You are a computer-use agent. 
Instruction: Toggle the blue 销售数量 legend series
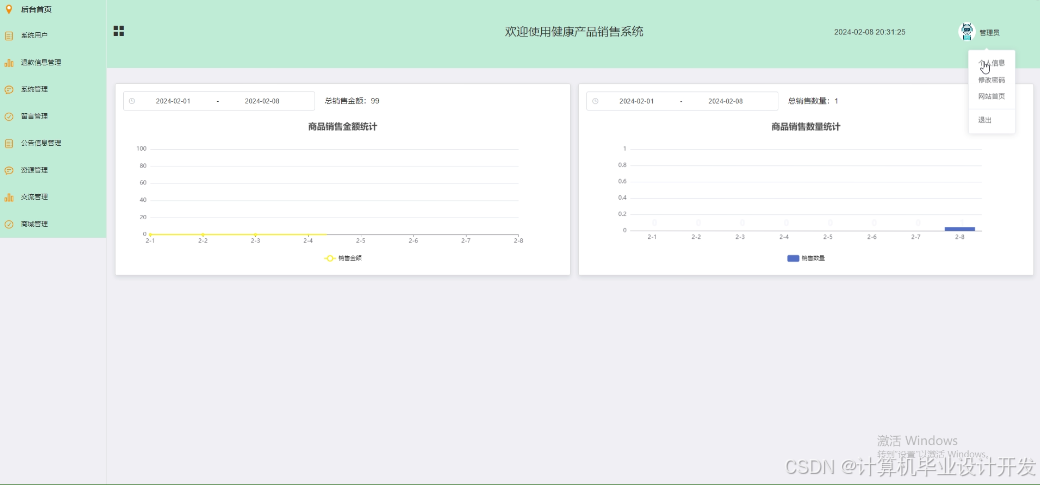[806, 258]
